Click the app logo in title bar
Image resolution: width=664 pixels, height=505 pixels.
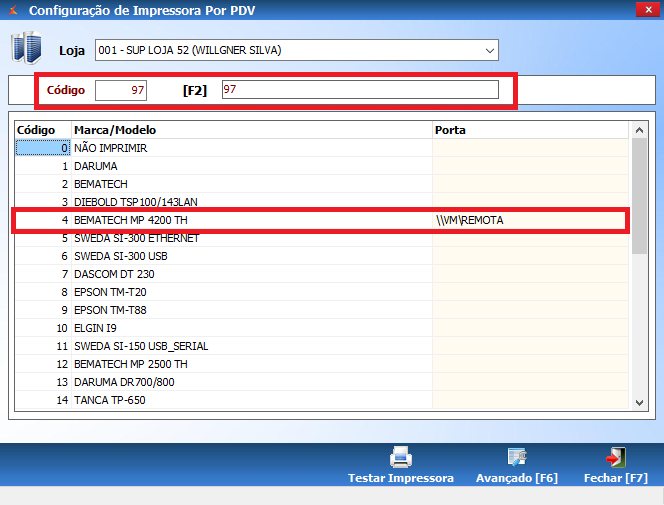(13, 10)
